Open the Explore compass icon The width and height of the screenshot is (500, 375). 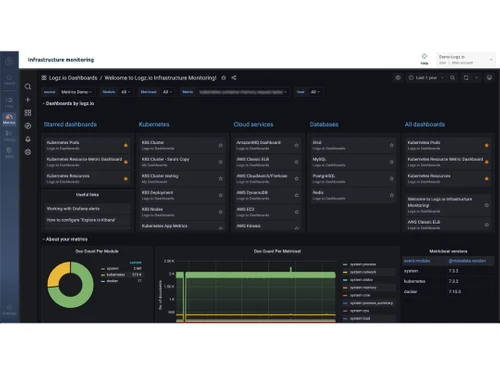point(28,126)
